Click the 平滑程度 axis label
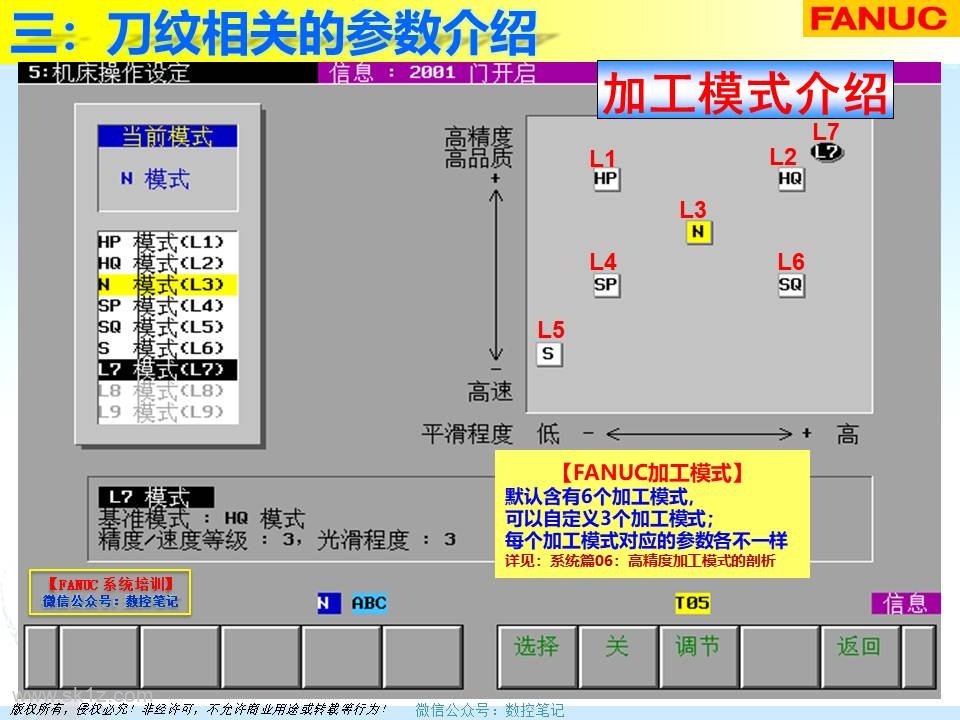This screenshot has width=960, height=720. 467,434
